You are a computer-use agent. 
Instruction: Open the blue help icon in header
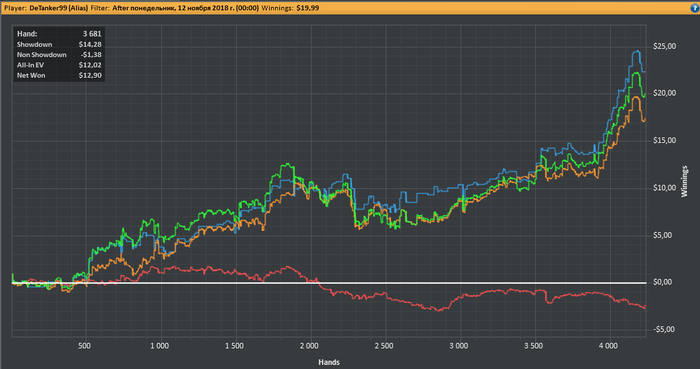(695, 8)
